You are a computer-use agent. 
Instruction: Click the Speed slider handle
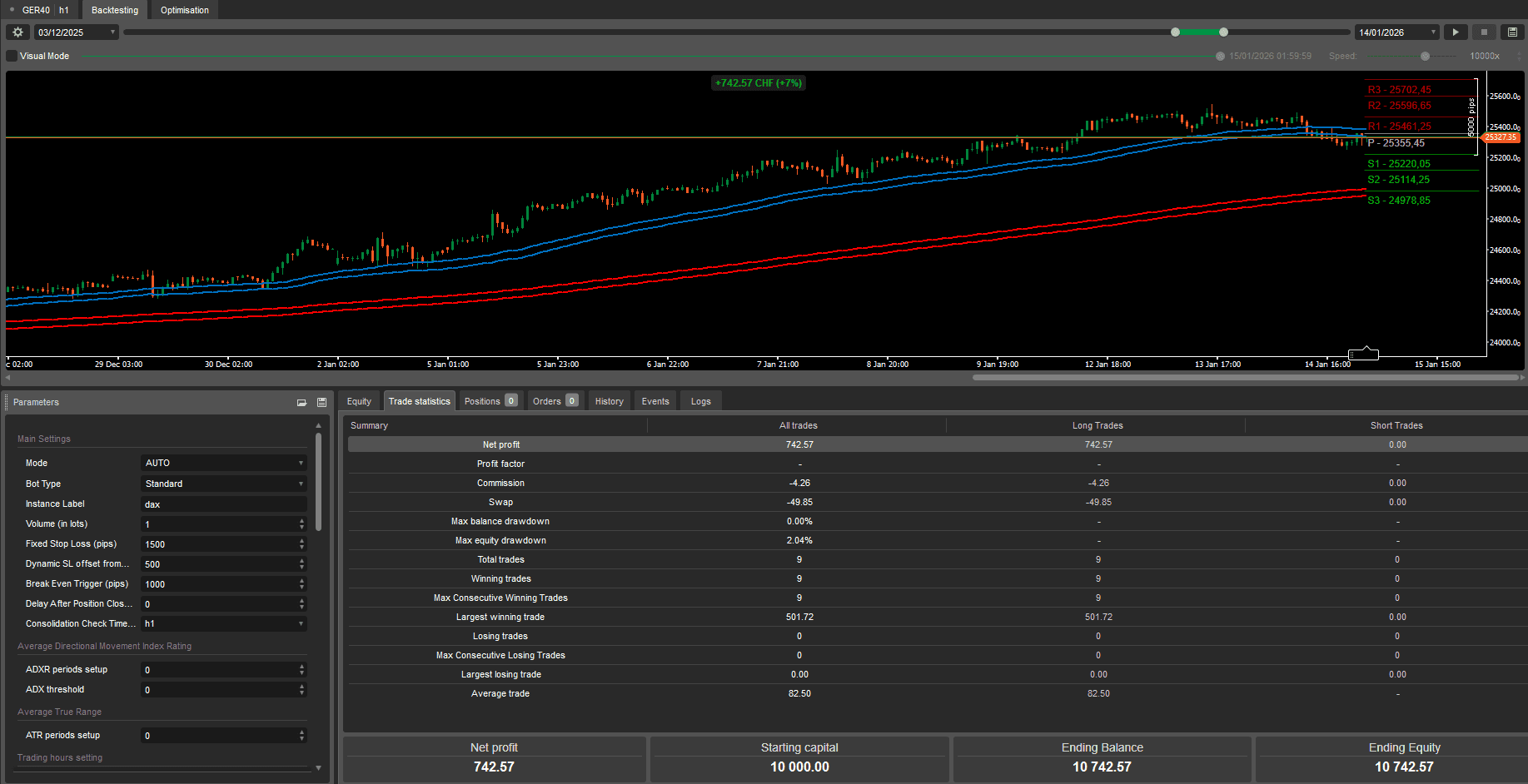click(x=1425, y=56)
